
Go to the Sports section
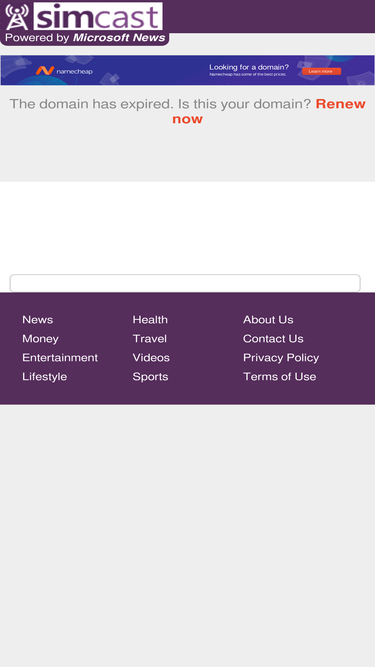click(x=151, y=377)
